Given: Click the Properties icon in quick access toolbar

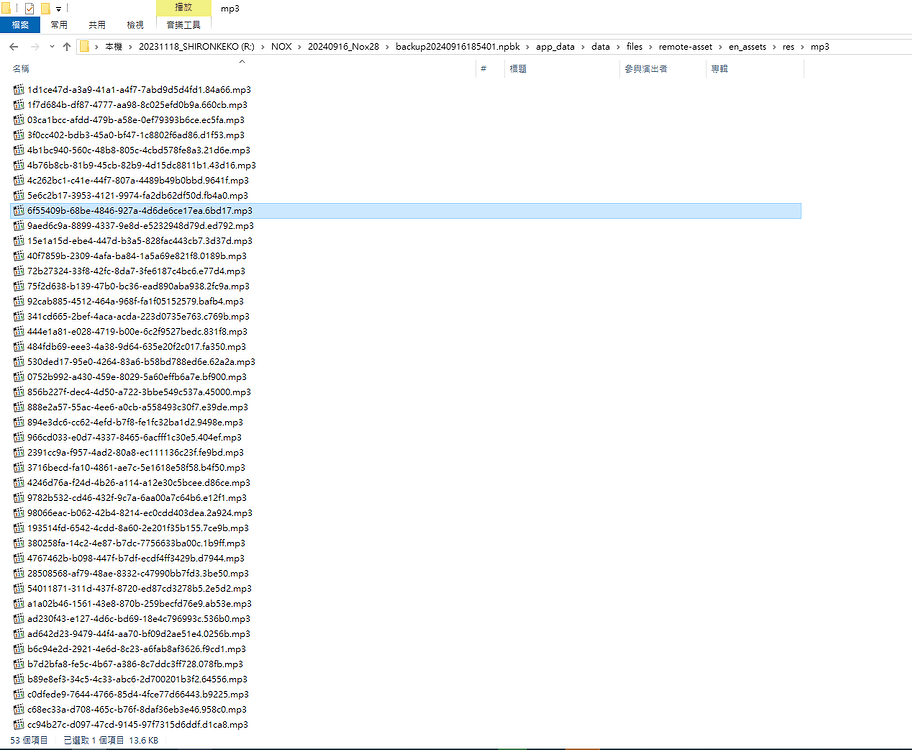Looking at the screenshot, I should [29, 8].
